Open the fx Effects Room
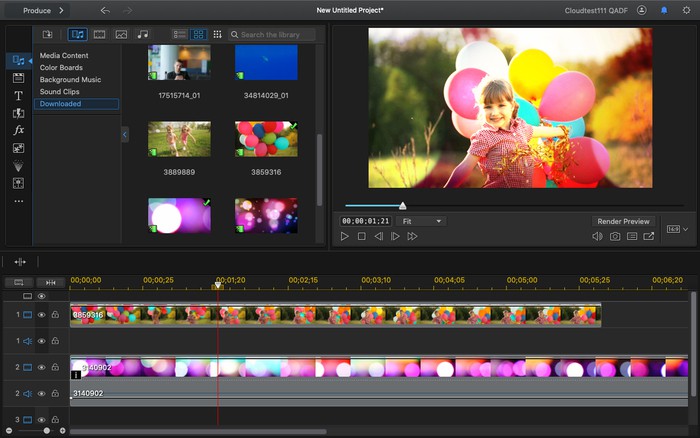Image resolution: width=700 pixels, height=438 pixels. point(18,130)
